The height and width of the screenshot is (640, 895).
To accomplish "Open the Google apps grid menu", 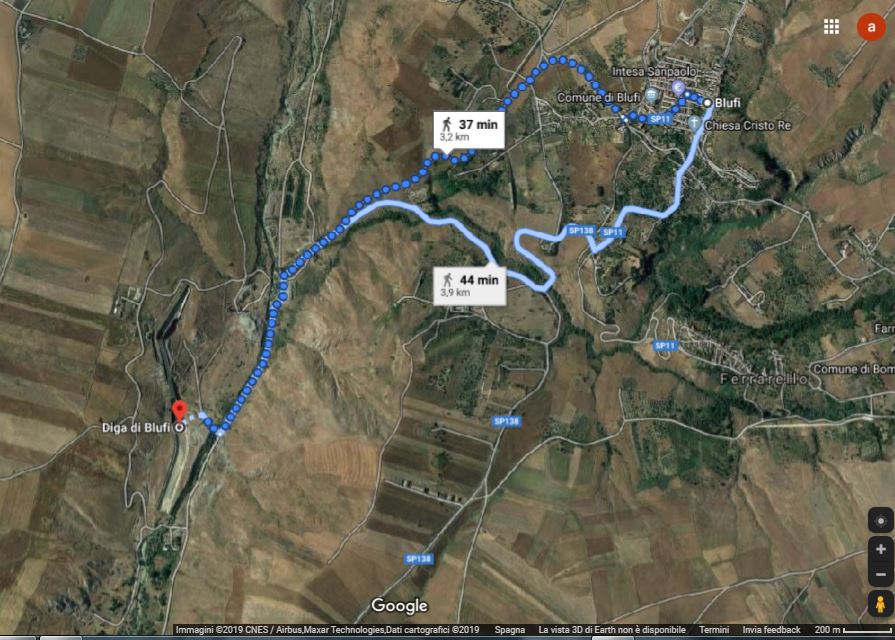I will pyautogui.click(x=831, y=26).
